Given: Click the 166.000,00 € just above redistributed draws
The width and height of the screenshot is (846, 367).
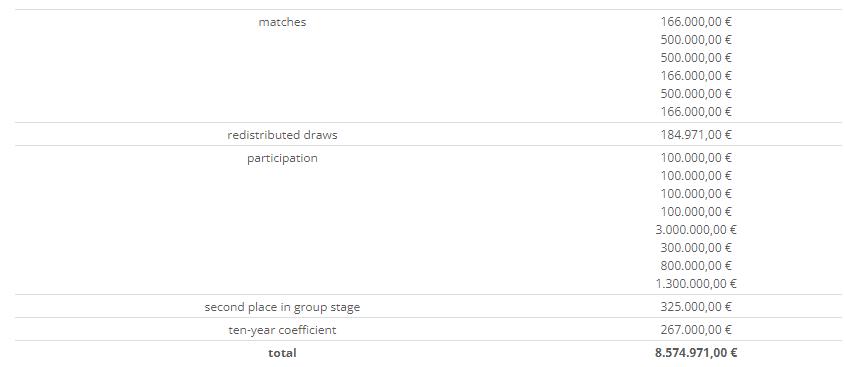Looking at the screenshot, I should [696, 112].
